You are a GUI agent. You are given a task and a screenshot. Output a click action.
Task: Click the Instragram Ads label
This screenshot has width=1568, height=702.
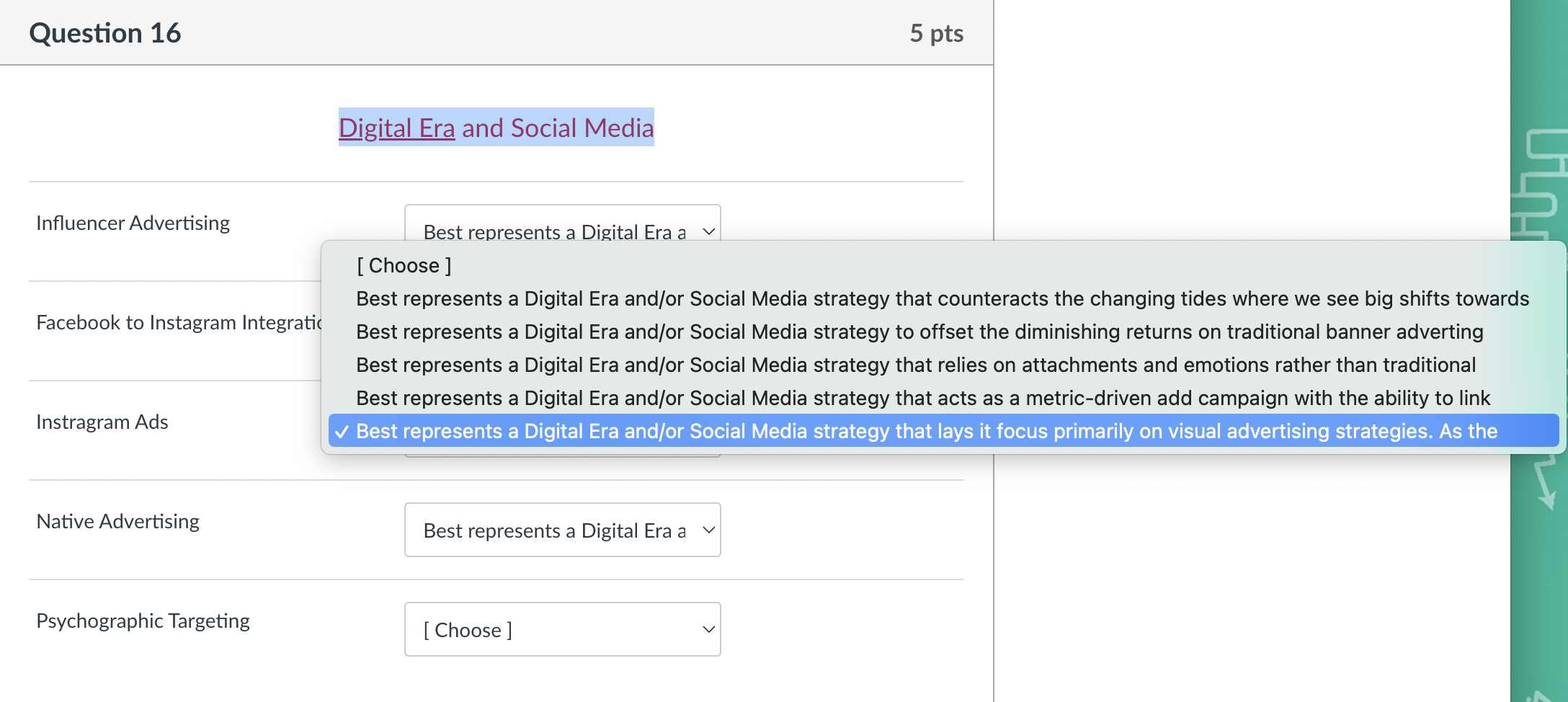102,422
